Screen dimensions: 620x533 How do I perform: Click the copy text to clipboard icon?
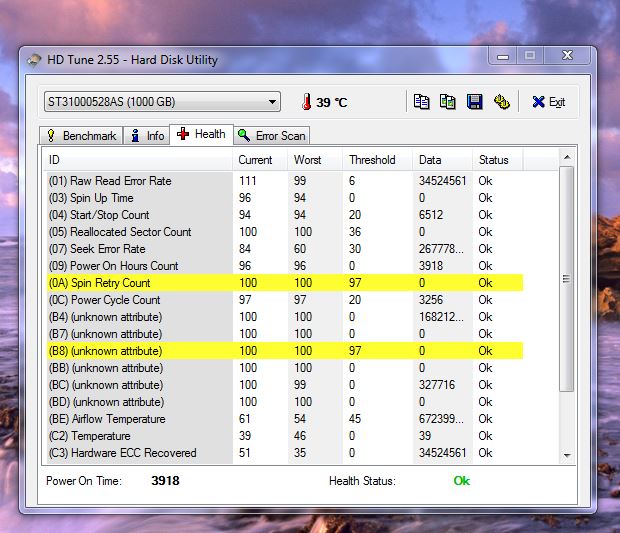pos(422,102)
